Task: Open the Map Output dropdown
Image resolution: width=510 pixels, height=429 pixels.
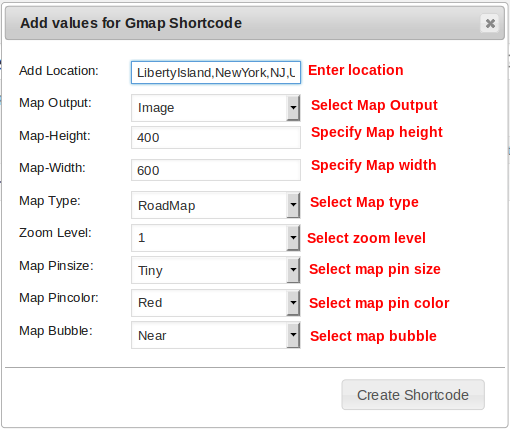Action: click(x=216, y=108)
